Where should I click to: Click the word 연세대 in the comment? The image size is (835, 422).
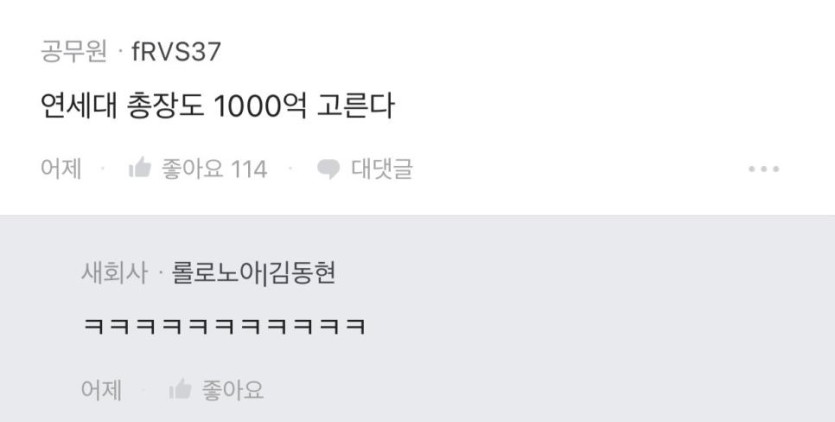(x=79, y=106)
